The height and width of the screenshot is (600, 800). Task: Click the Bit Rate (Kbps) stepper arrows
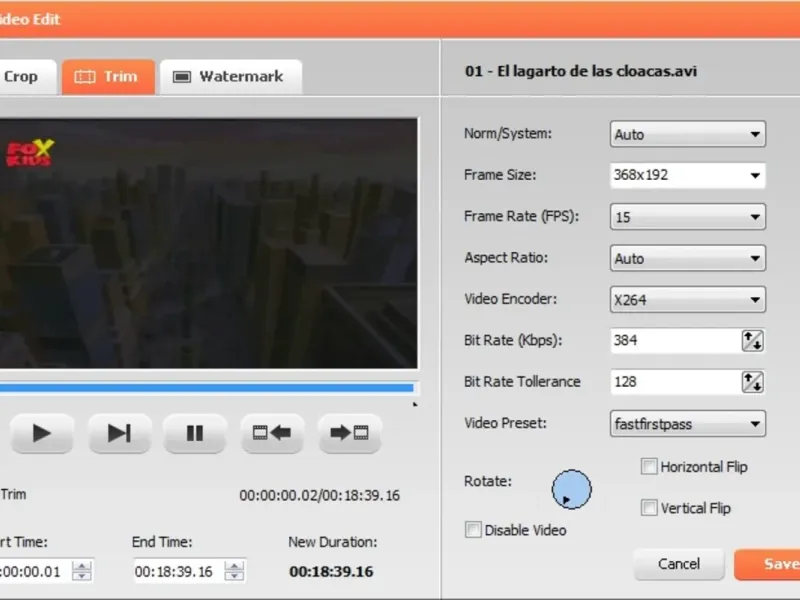[753, 341]
